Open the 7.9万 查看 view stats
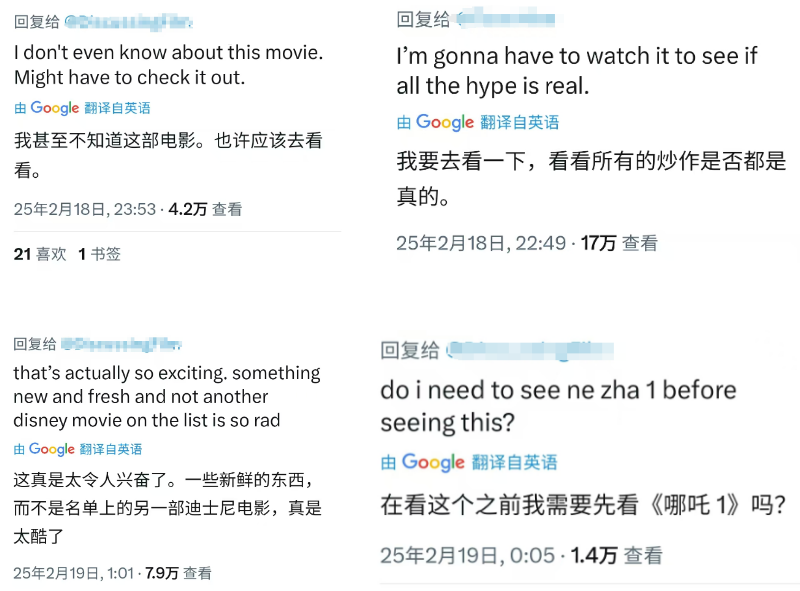 coord(179,573)
